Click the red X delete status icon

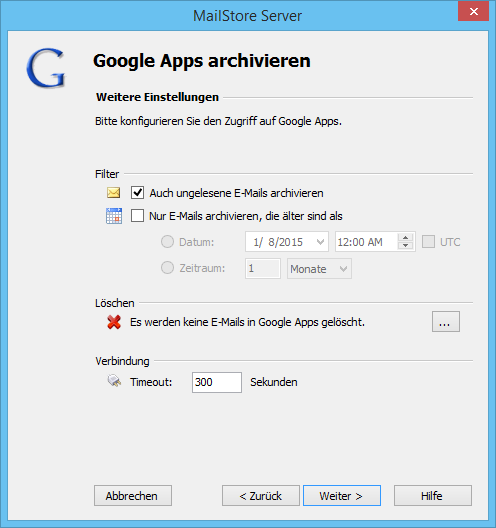(114, 322)
